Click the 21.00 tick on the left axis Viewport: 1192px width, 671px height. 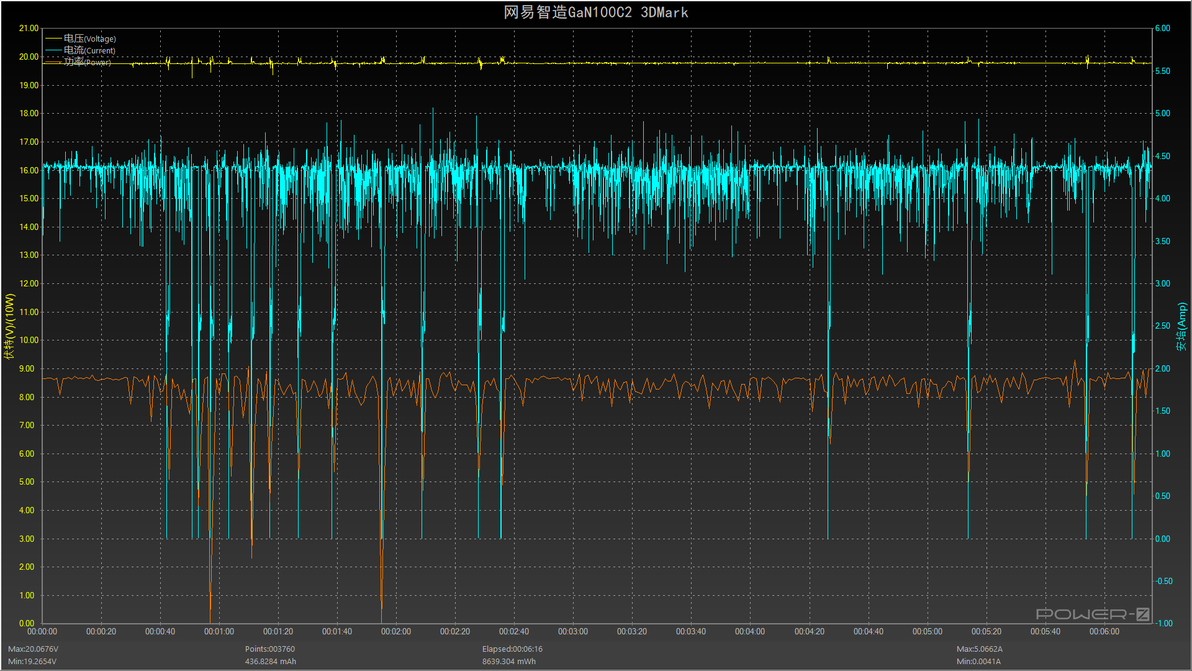click(29, 28)
